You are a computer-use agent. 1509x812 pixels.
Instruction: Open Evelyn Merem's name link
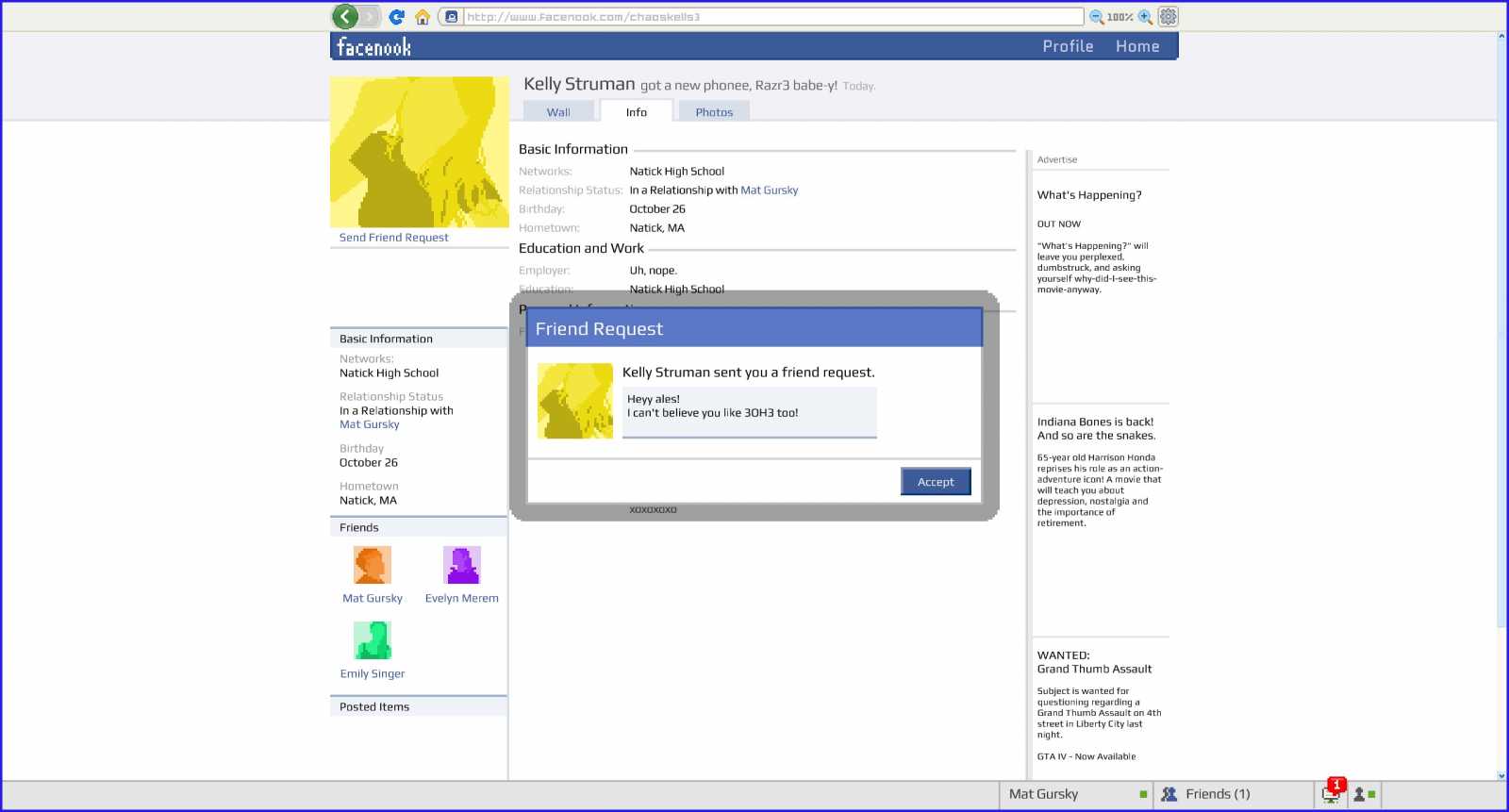point(462,599)
